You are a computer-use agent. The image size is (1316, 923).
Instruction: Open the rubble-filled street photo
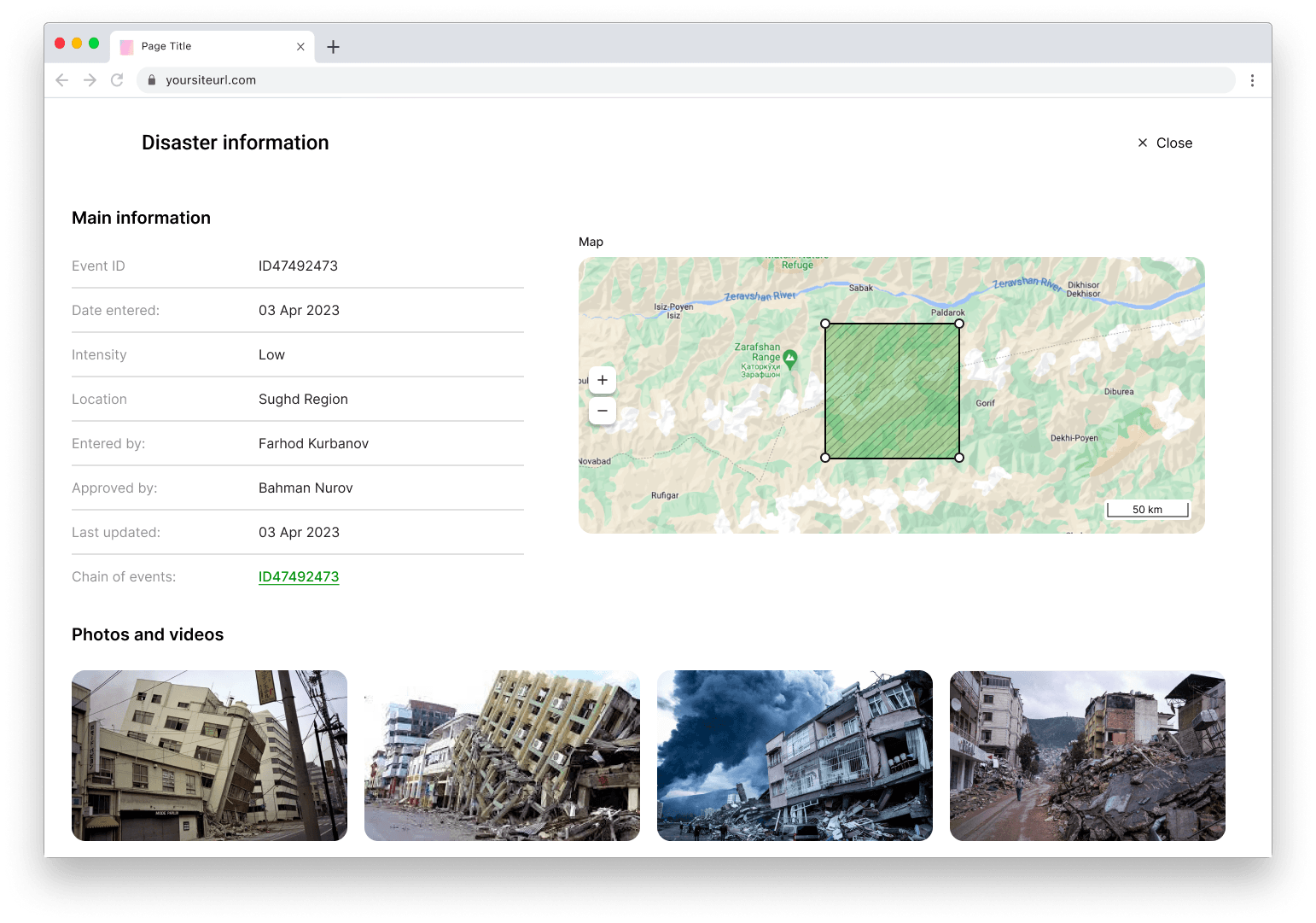1087,756
